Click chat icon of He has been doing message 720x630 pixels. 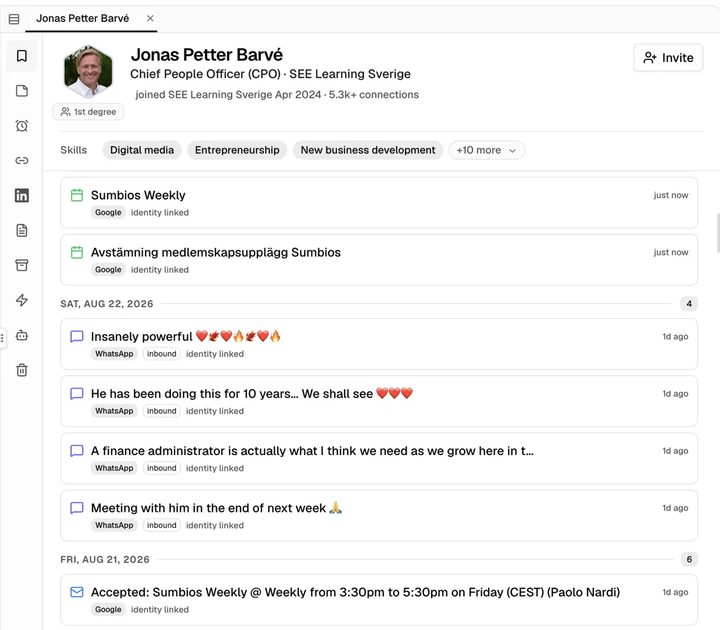[x=77, y=394]
